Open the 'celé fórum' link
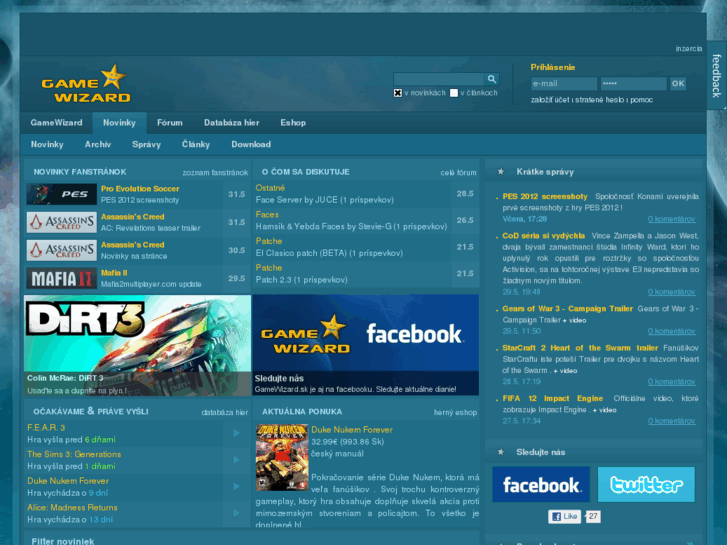This screenshot has height=545, width=727. [x=459, y=173]
